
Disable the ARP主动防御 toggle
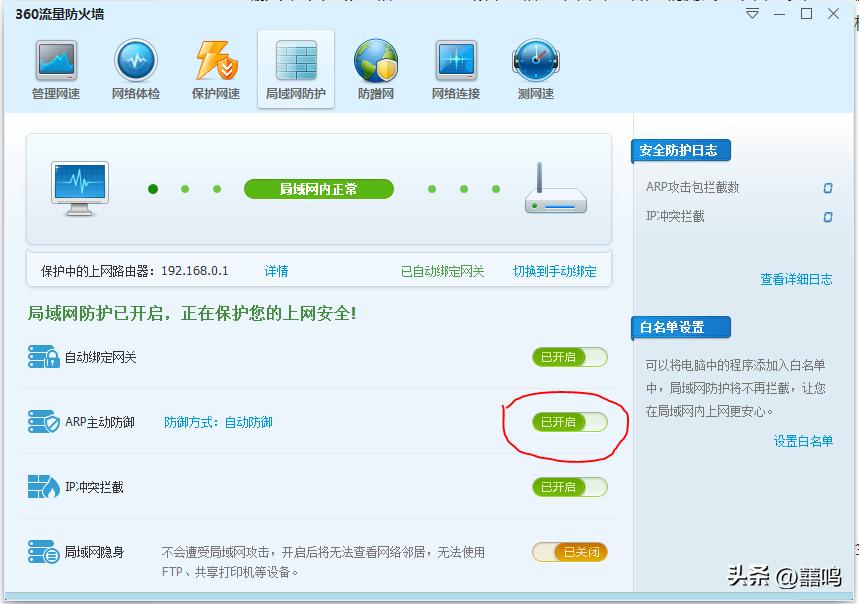click(569, 422)
